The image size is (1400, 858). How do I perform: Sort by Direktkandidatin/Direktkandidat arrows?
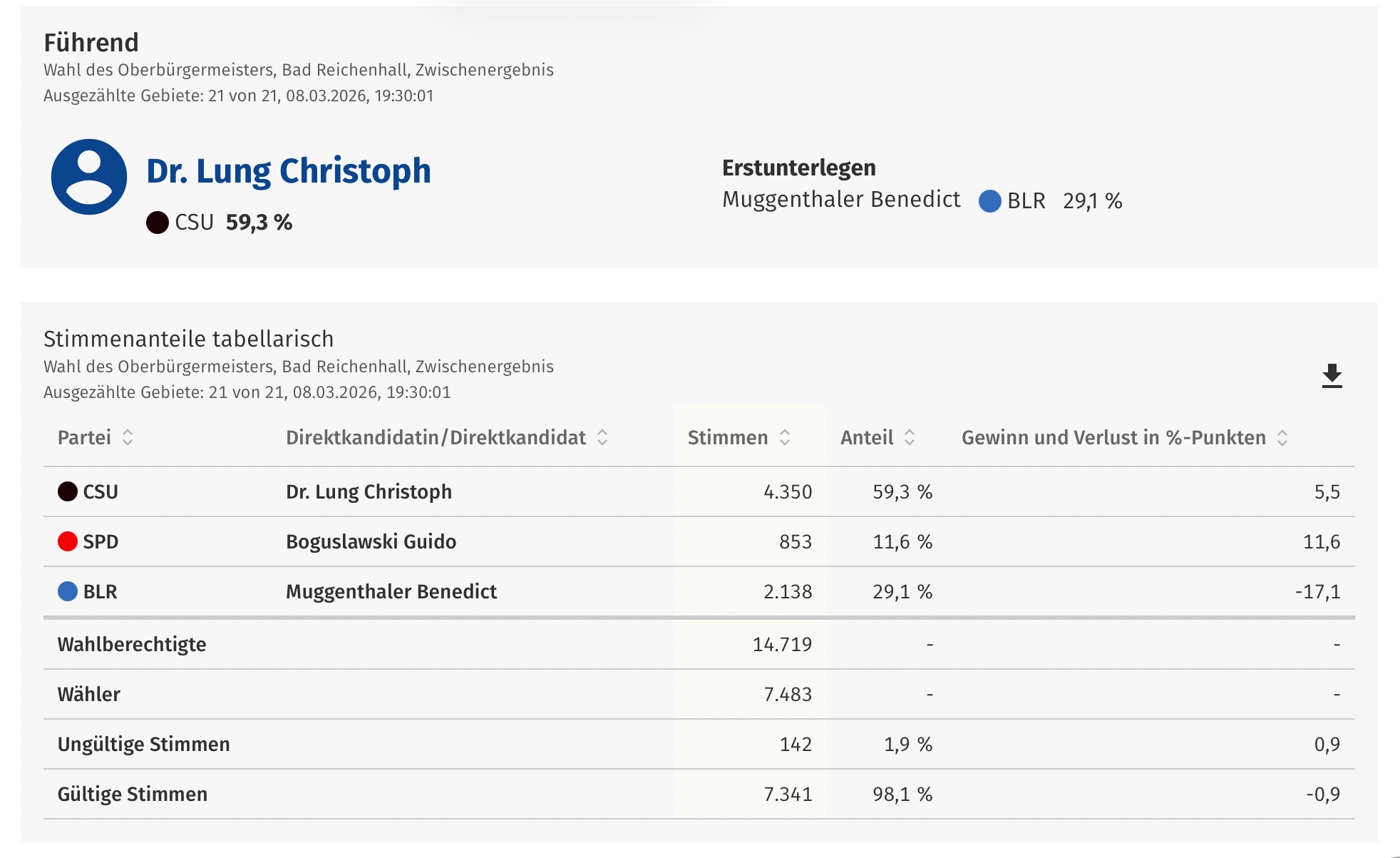coord(602,437)
